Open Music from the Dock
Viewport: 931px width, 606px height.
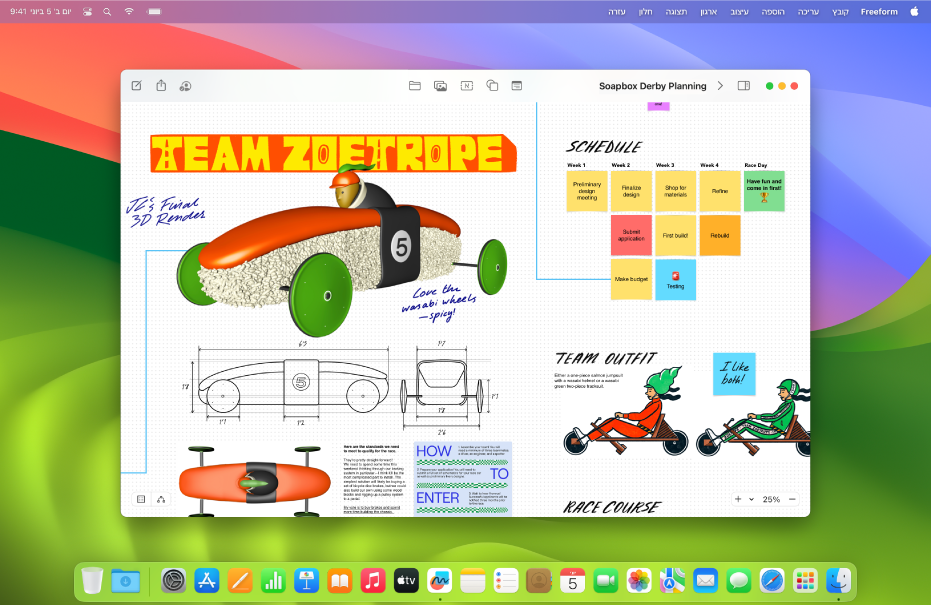tap(373, 580)
